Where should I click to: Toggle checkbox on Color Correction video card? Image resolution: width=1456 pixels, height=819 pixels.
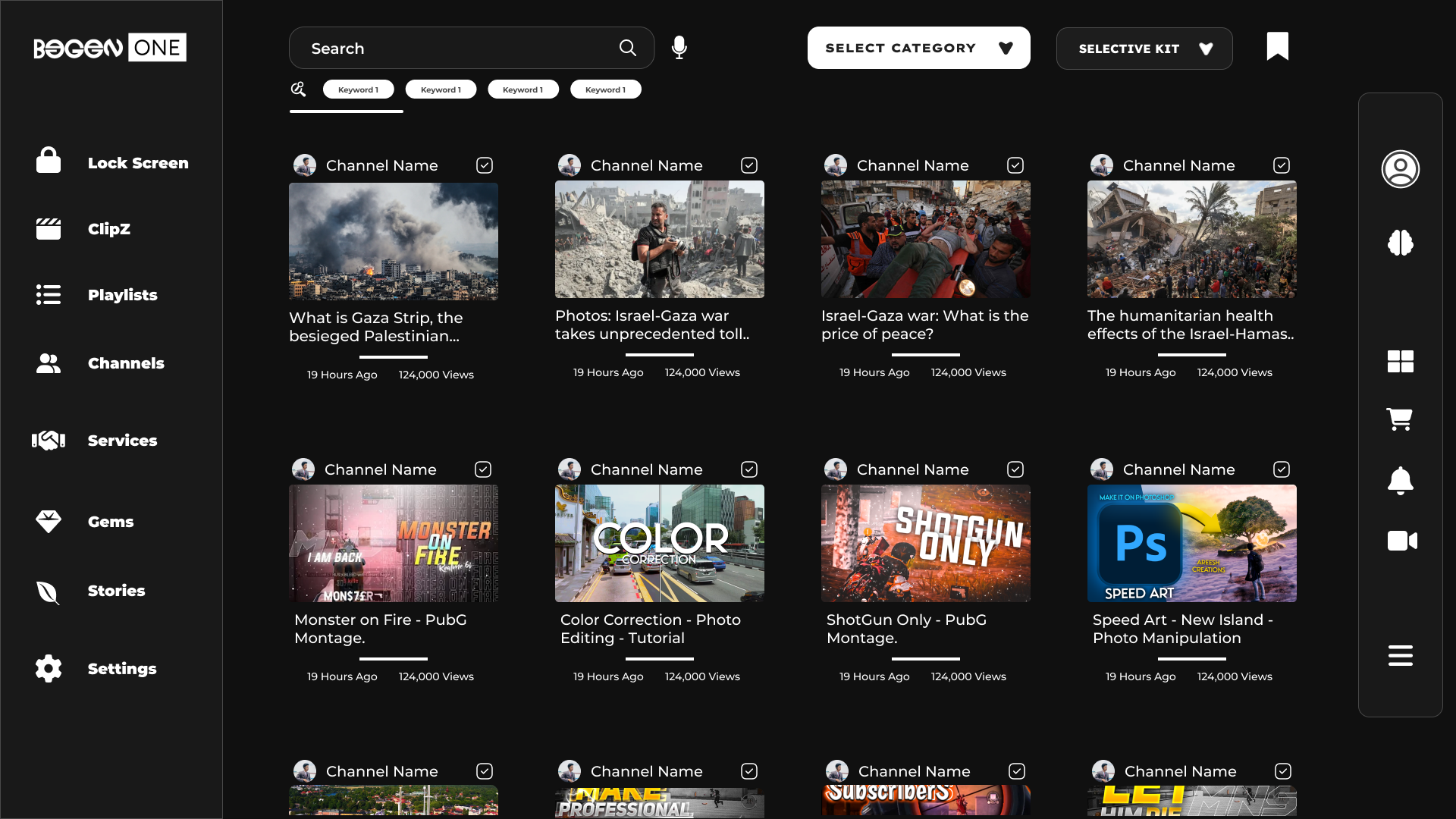point(749,469)
